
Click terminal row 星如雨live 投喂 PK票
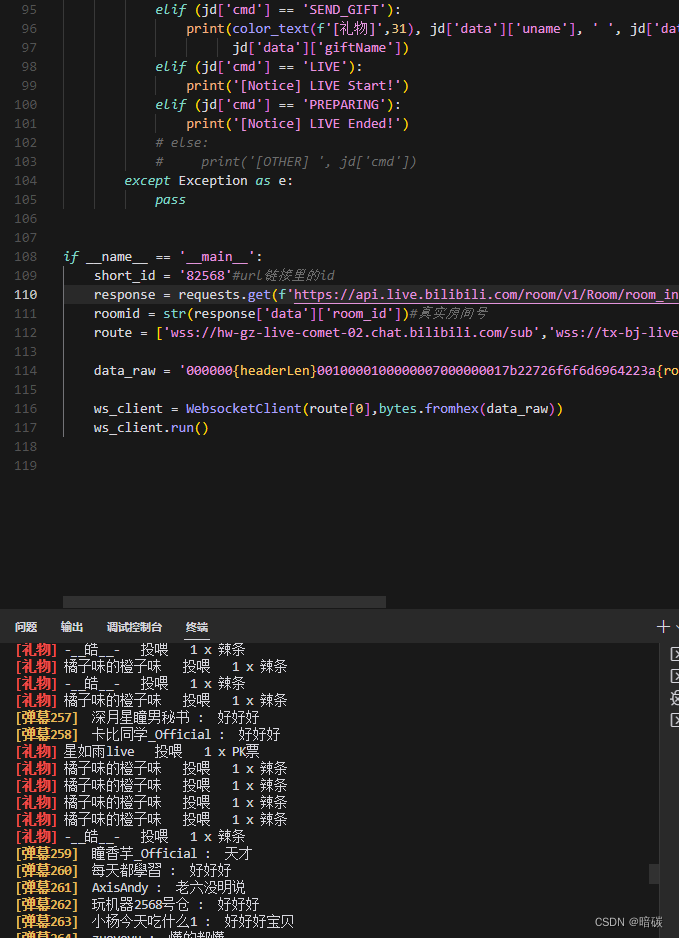(x=138, y=751)
